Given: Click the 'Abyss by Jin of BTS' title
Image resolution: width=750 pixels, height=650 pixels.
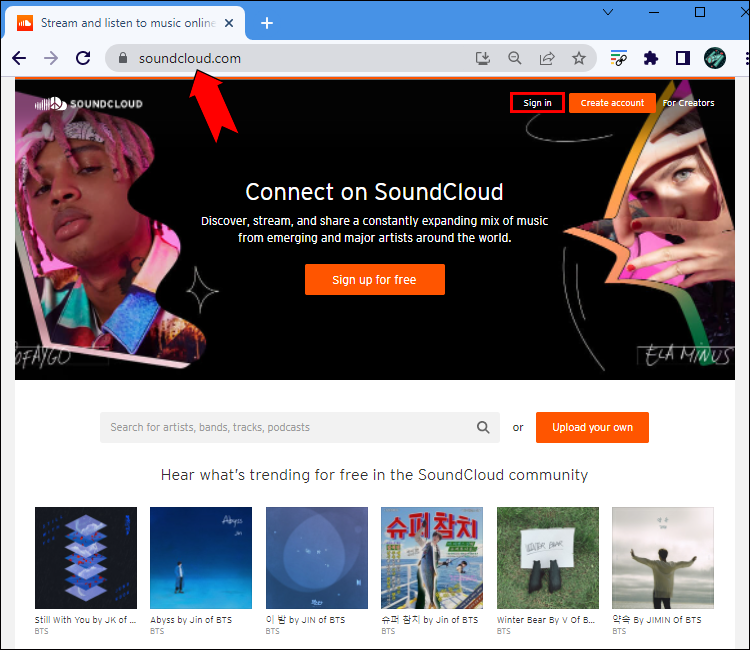Looking at the screenshot, I should coord(191,620).
